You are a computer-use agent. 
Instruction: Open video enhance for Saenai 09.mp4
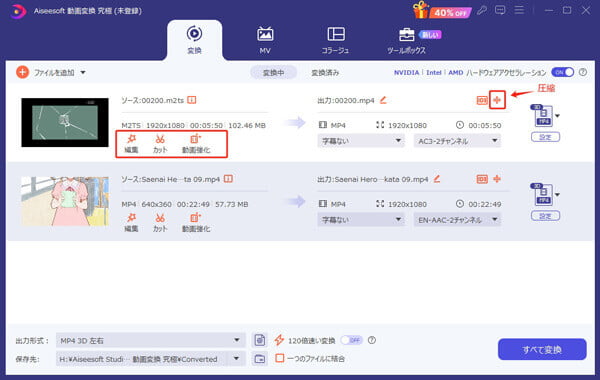click(x=196, y=222)
